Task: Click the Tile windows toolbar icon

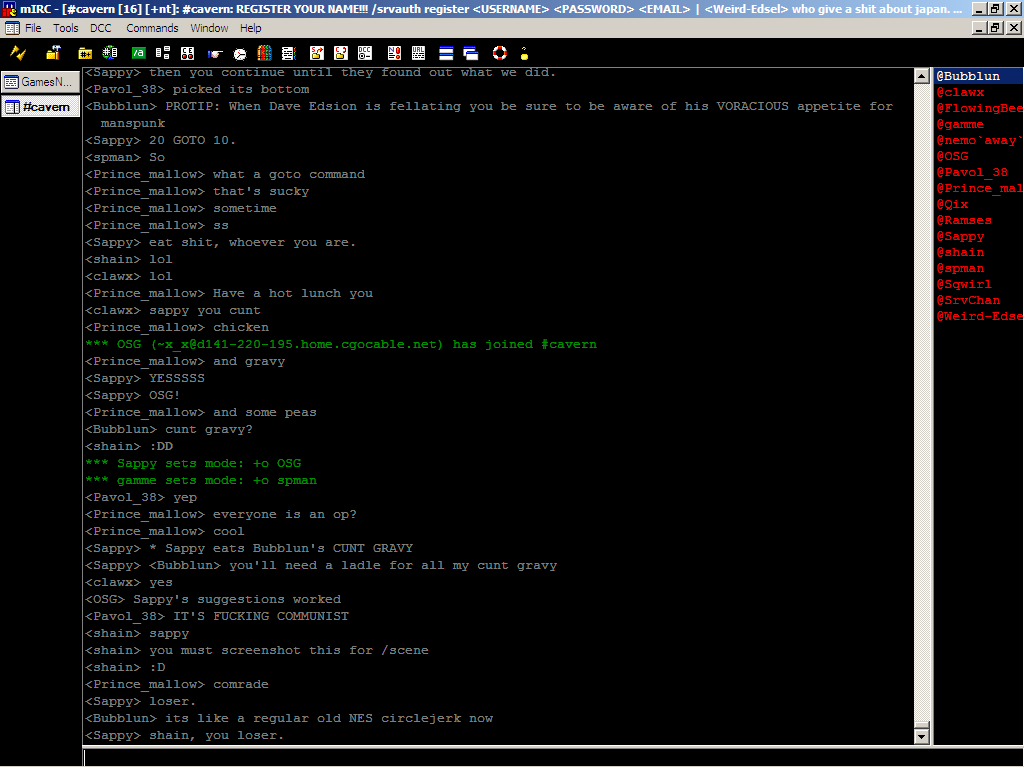Action: [446, 52]
